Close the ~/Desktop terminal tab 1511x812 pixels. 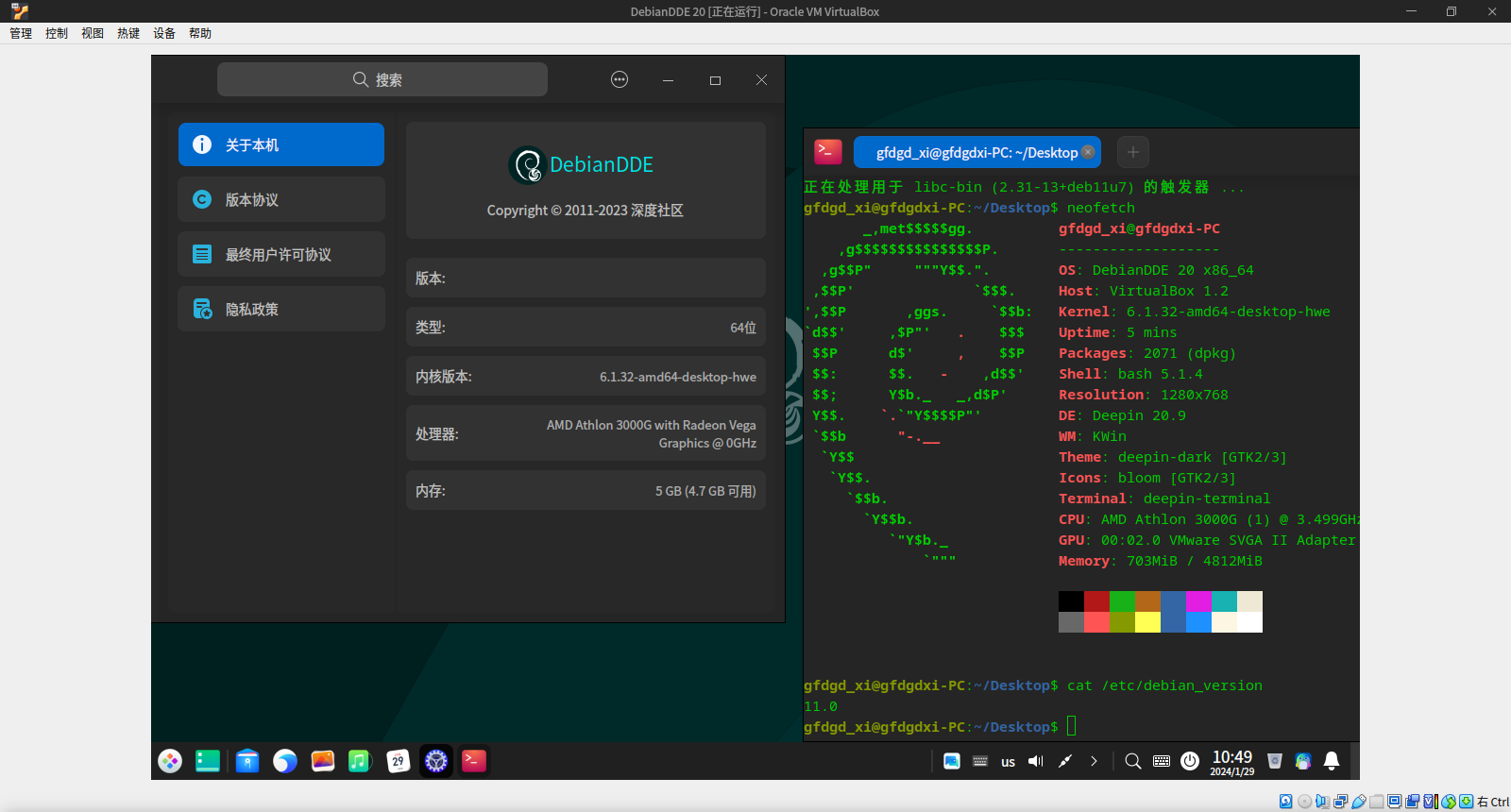tap(1088, 152)
